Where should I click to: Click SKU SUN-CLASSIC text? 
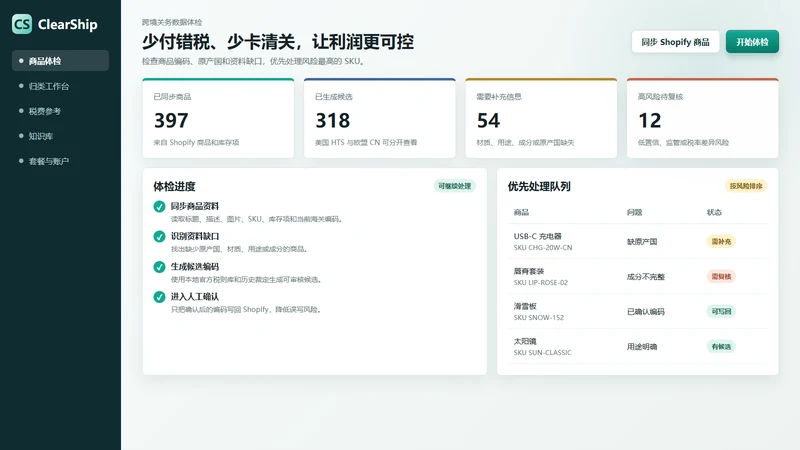[x=542, y=353]
